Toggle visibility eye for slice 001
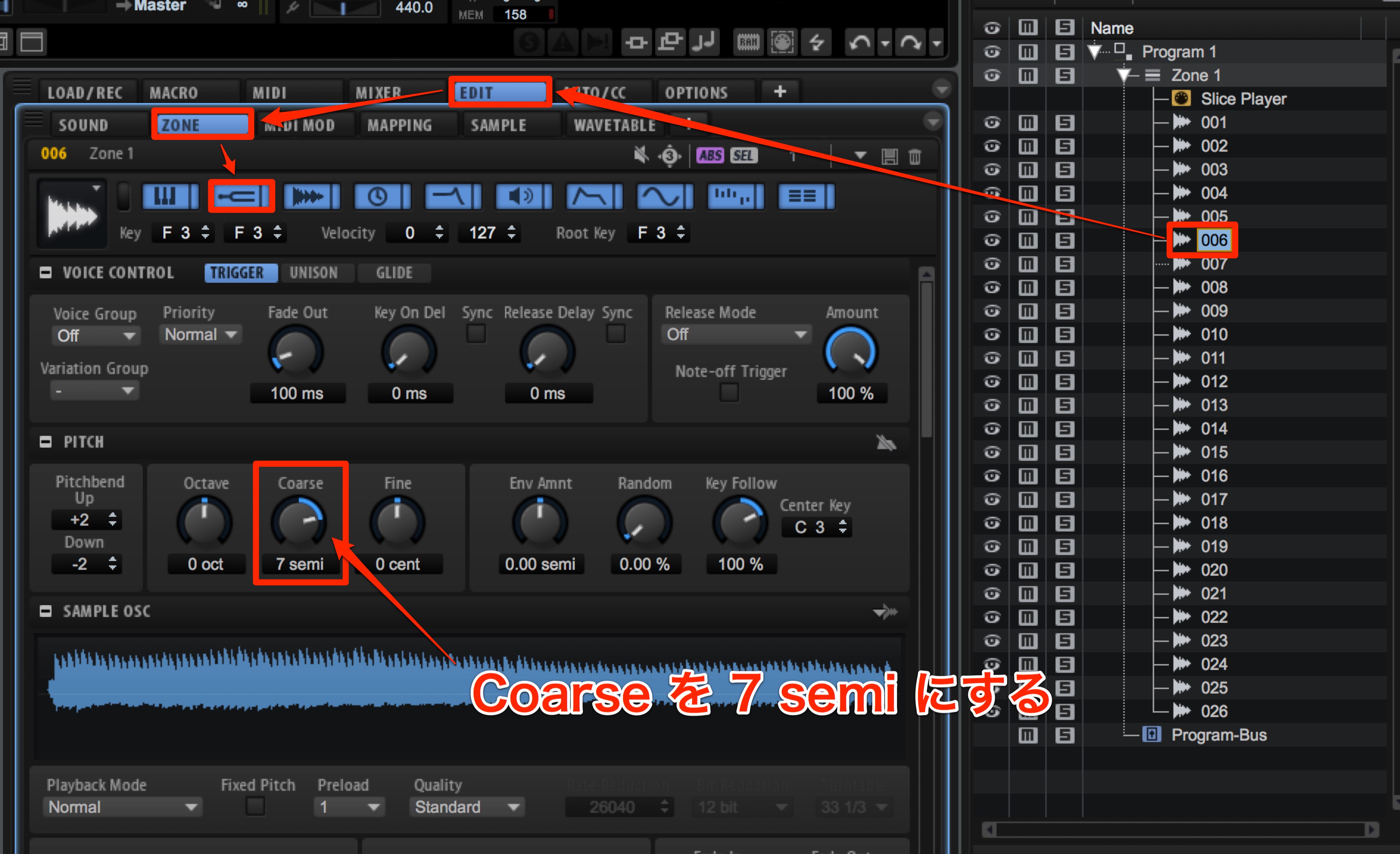Image resolution: width=1400 pixels, height=854 pixels. point(992,122)
